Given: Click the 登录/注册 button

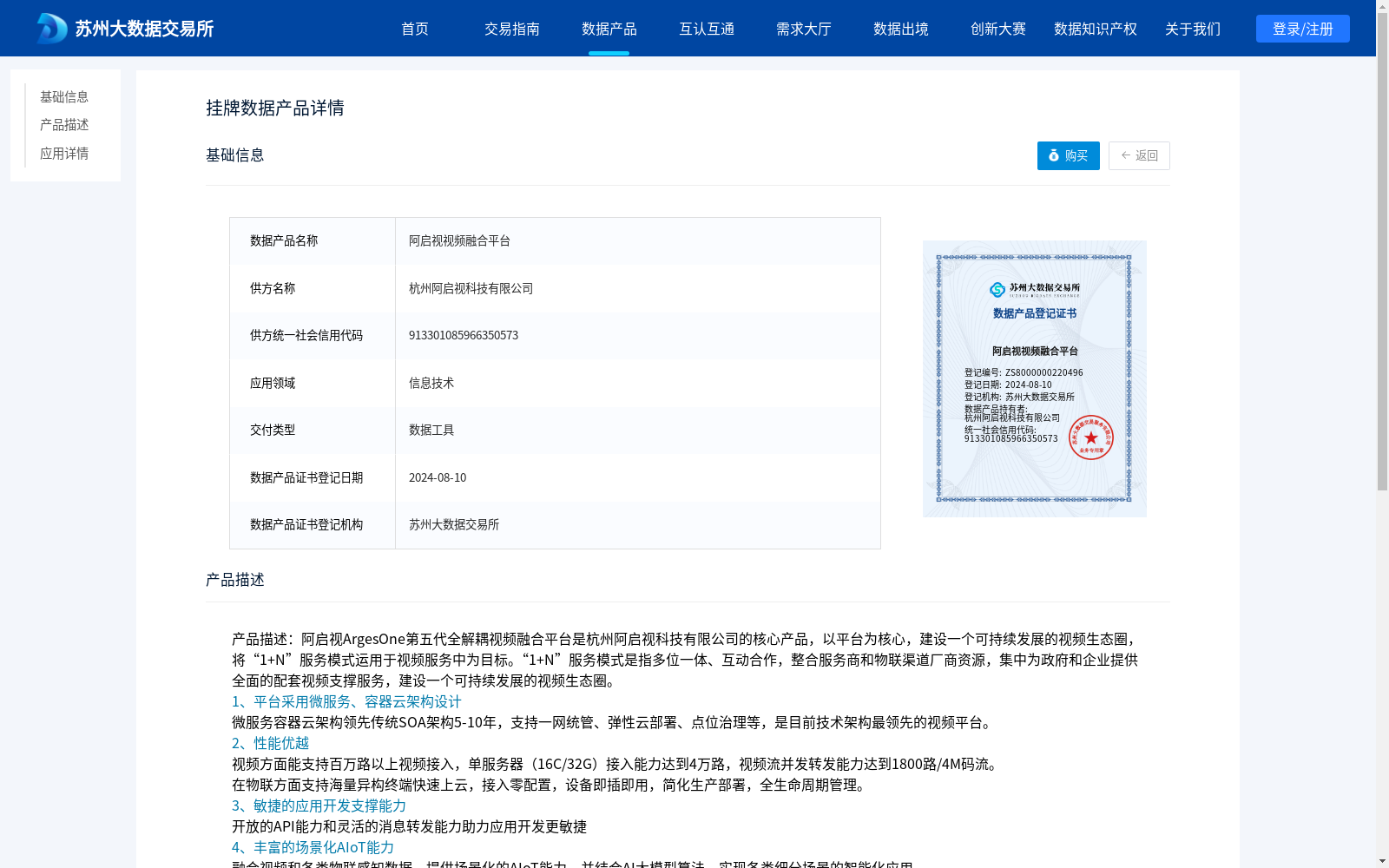Looking at the screenshot, I should pyautogui.click(x=1303, y=29).
